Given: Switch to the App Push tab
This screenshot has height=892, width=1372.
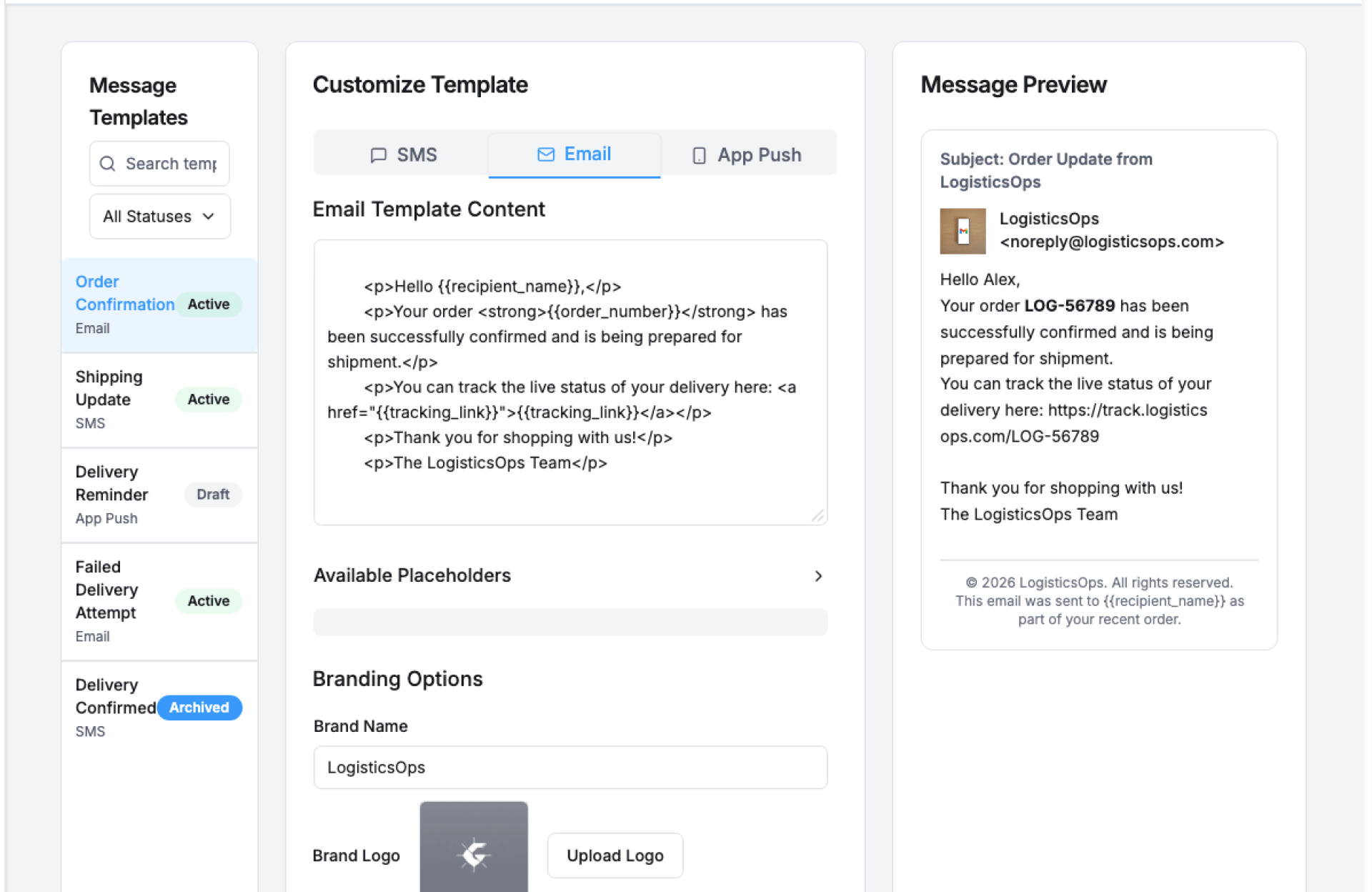Looking at the screenshot, I should 747,154.
